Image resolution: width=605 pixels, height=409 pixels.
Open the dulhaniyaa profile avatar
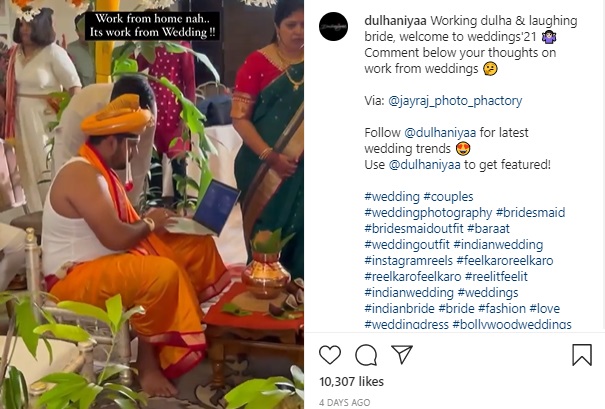pyautogui.click(x=334, y=27)
